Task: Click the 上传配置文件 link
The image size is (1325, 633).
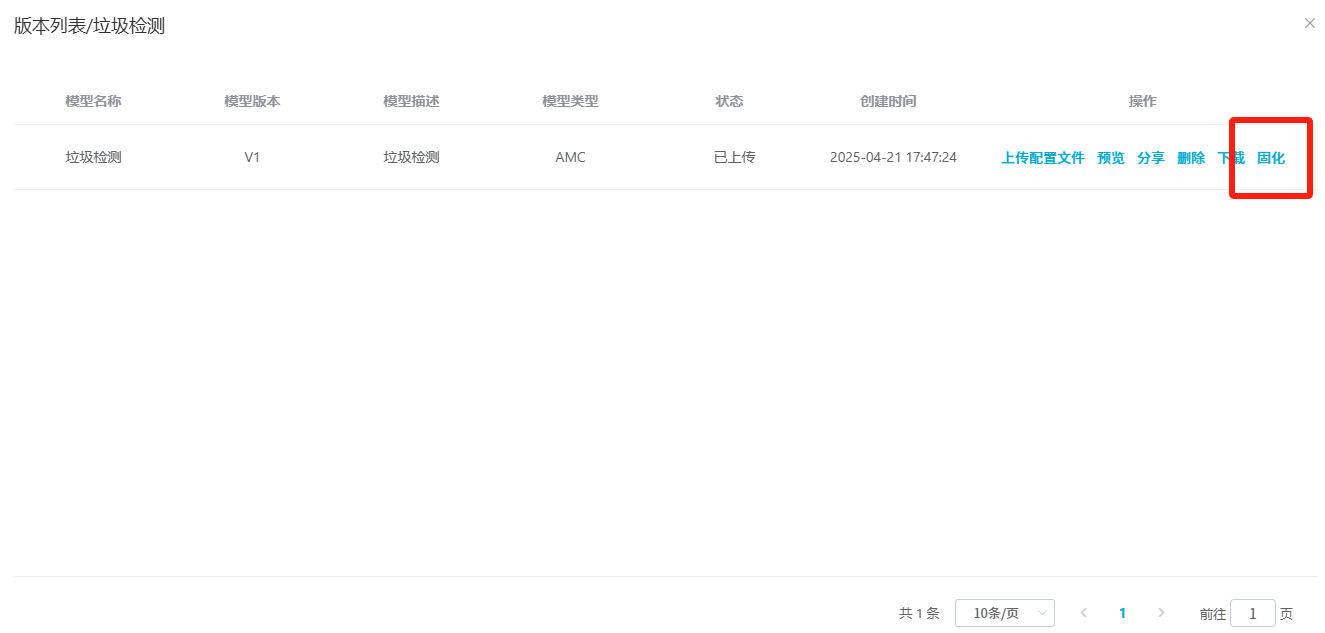Action: coord(1042,158)
